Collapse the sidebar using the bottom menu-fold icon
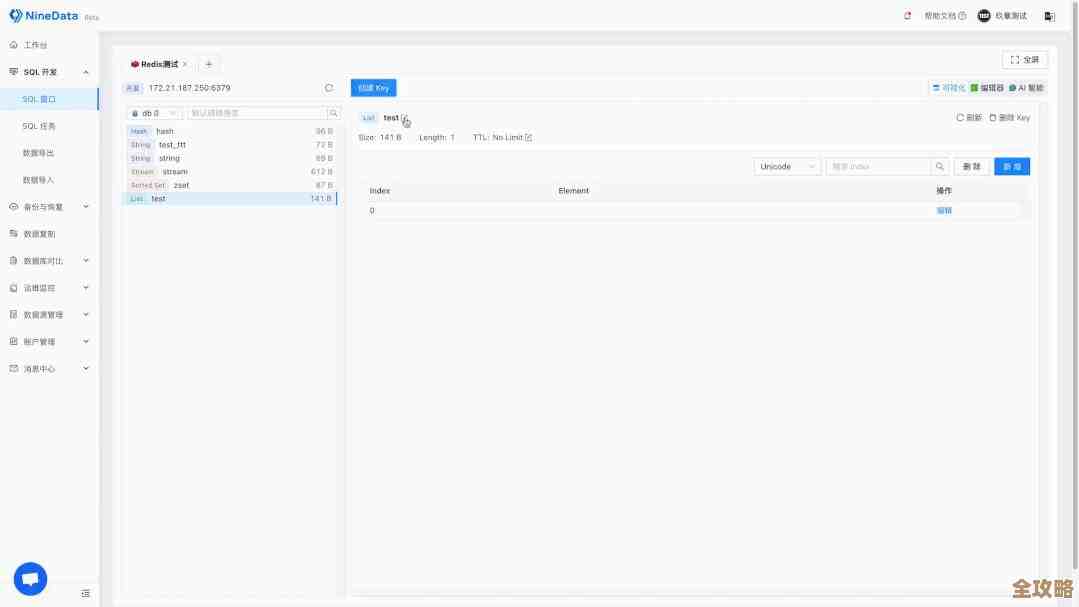The image size is (1079, 607). point(86,593)
